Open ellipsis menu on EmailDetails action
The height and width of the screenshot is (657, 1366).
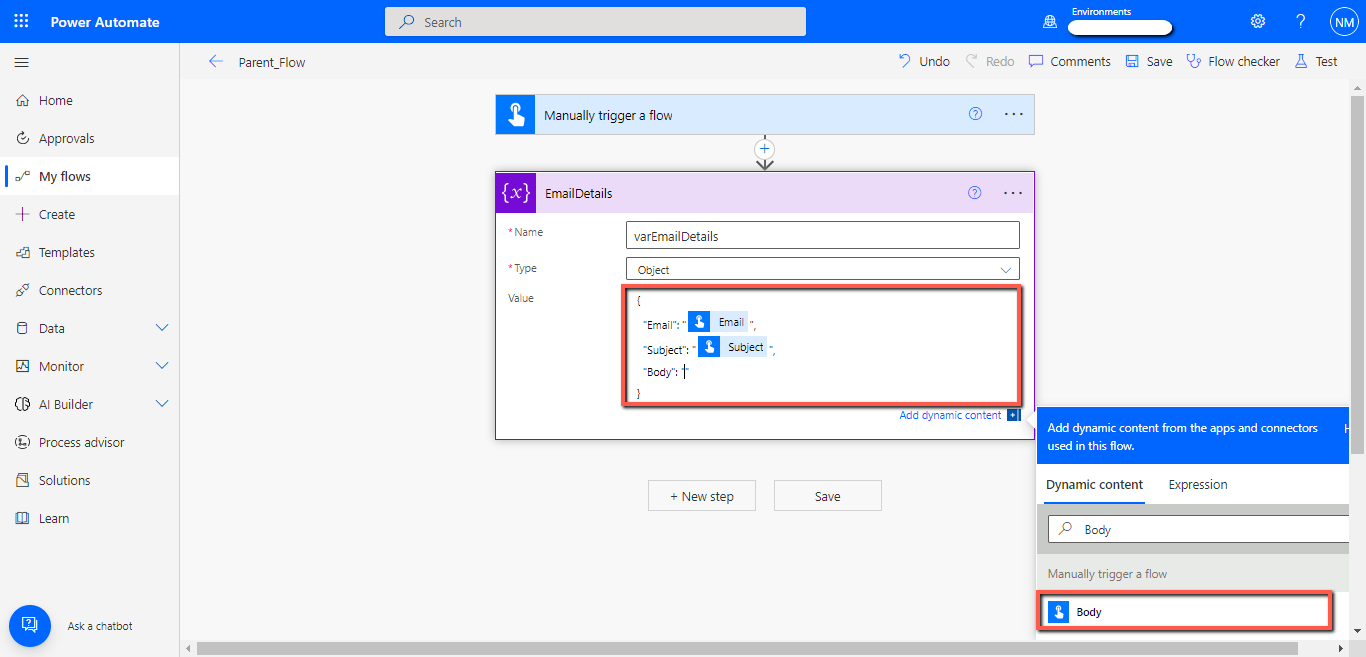click(1013, 193)
